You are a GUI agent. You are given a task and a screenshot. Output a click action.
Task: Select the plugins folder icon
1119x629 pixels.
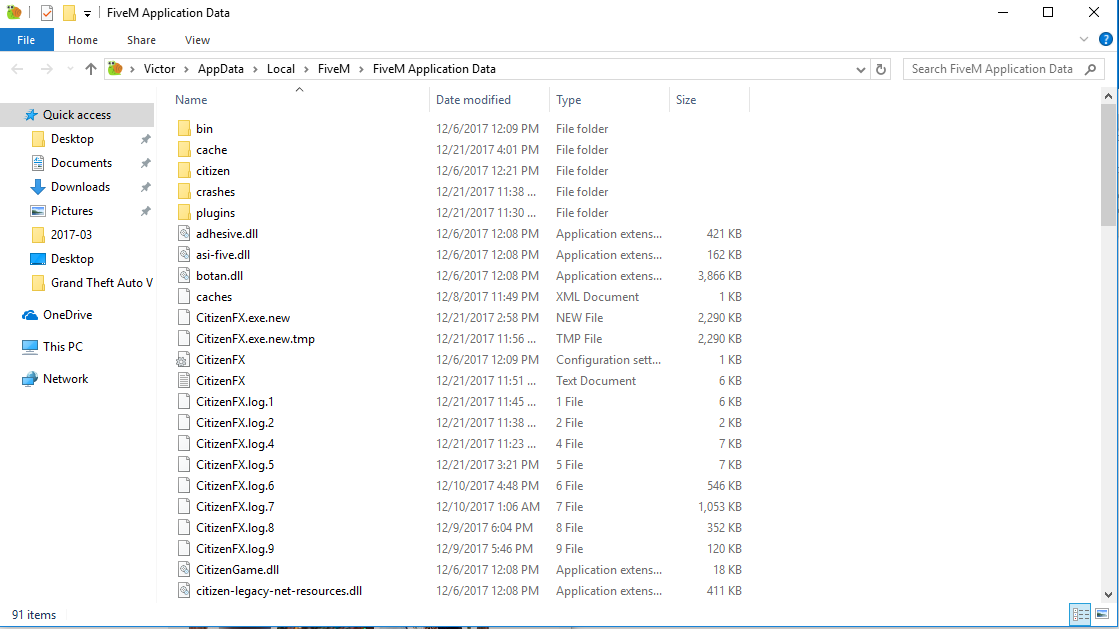pyautogui.click(x=184, y=213)
